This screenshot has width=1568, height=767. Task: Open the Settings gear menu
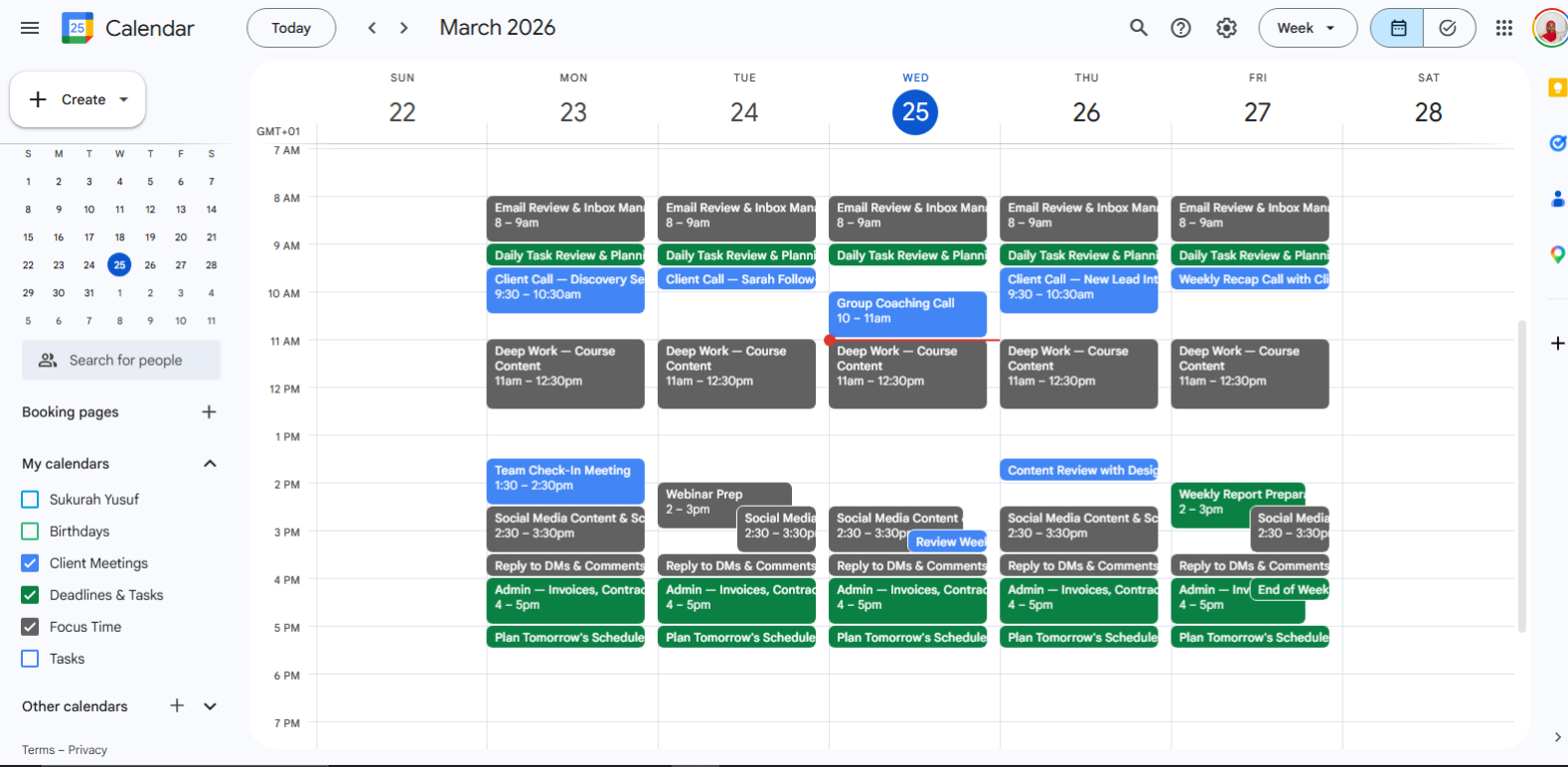tap(1227, 28)
